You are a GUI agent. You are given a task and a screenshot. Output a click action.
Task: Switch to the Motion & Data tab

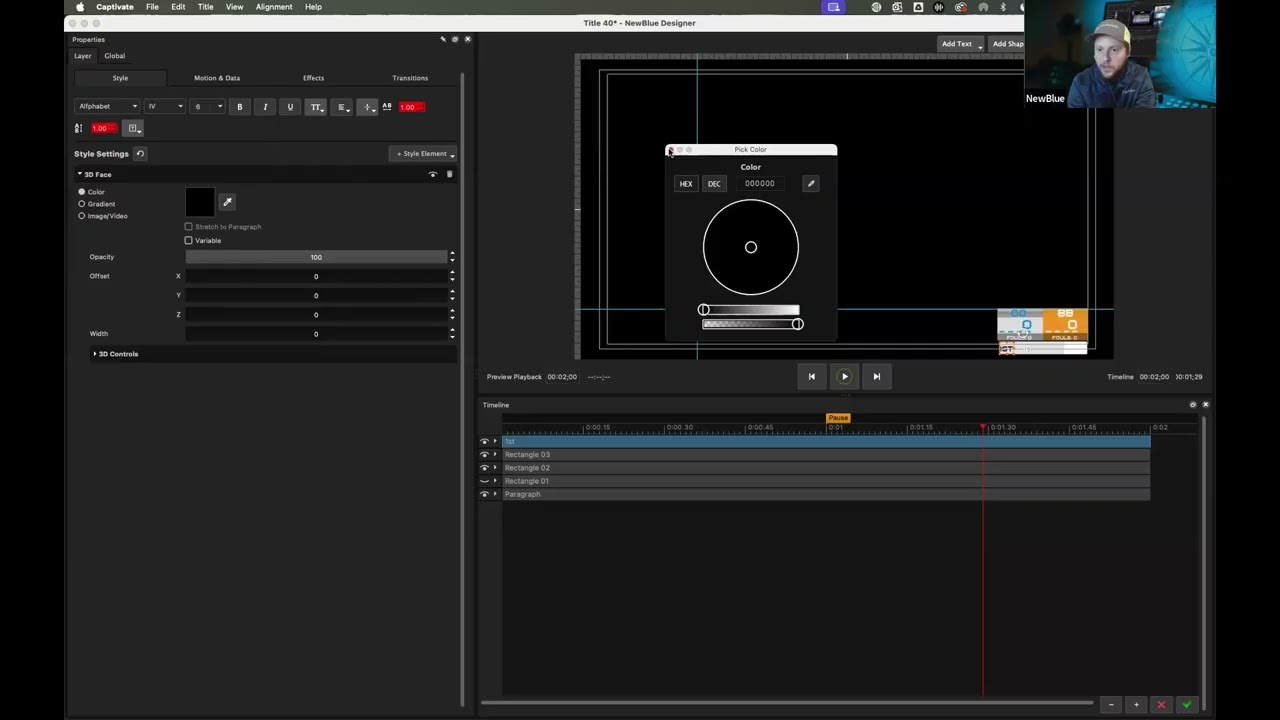(217, 78)
